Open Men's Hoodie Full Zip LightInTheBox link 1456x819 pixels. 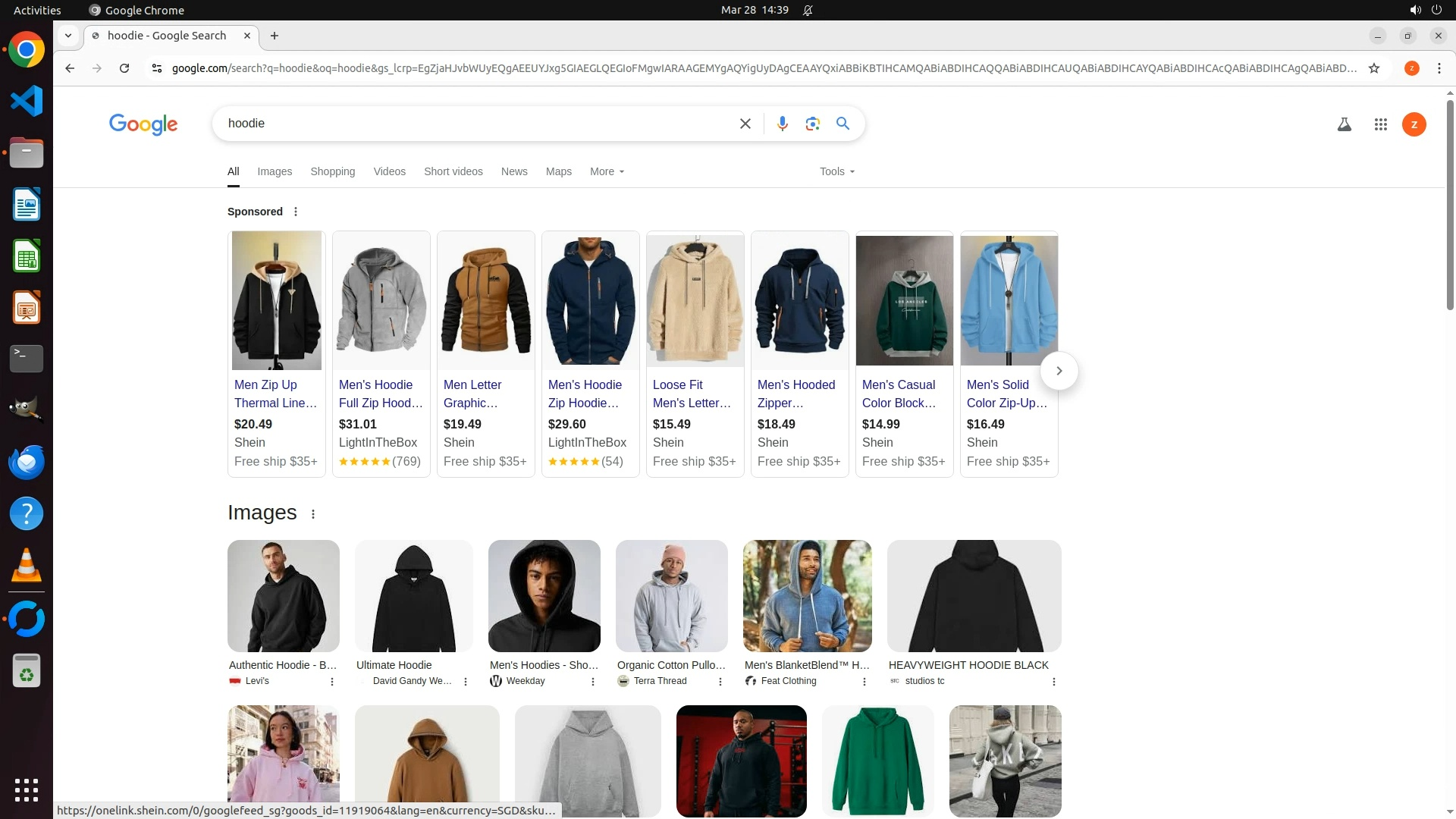point(380,394)
